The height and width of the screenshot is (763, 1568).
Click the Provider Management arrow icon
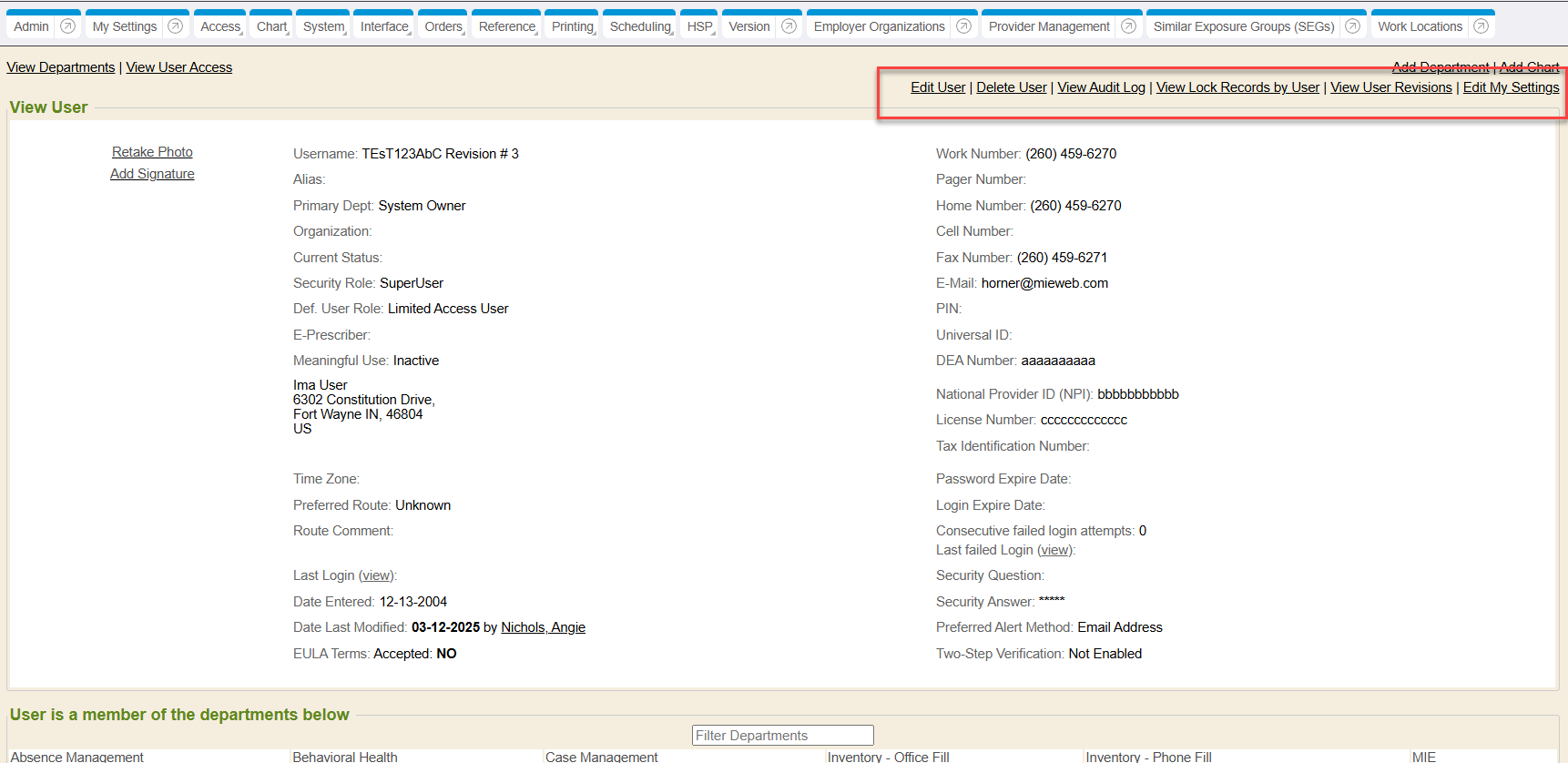[1128, 26]
